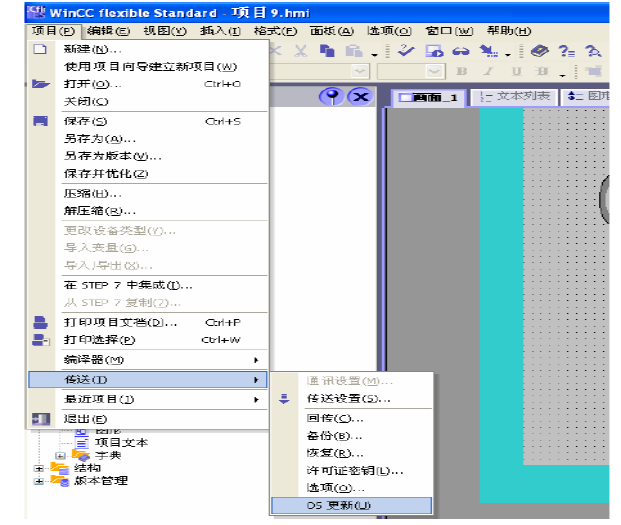Open the font size dropdown
This screenshot has width=621, height=525.
click(434, 71)
